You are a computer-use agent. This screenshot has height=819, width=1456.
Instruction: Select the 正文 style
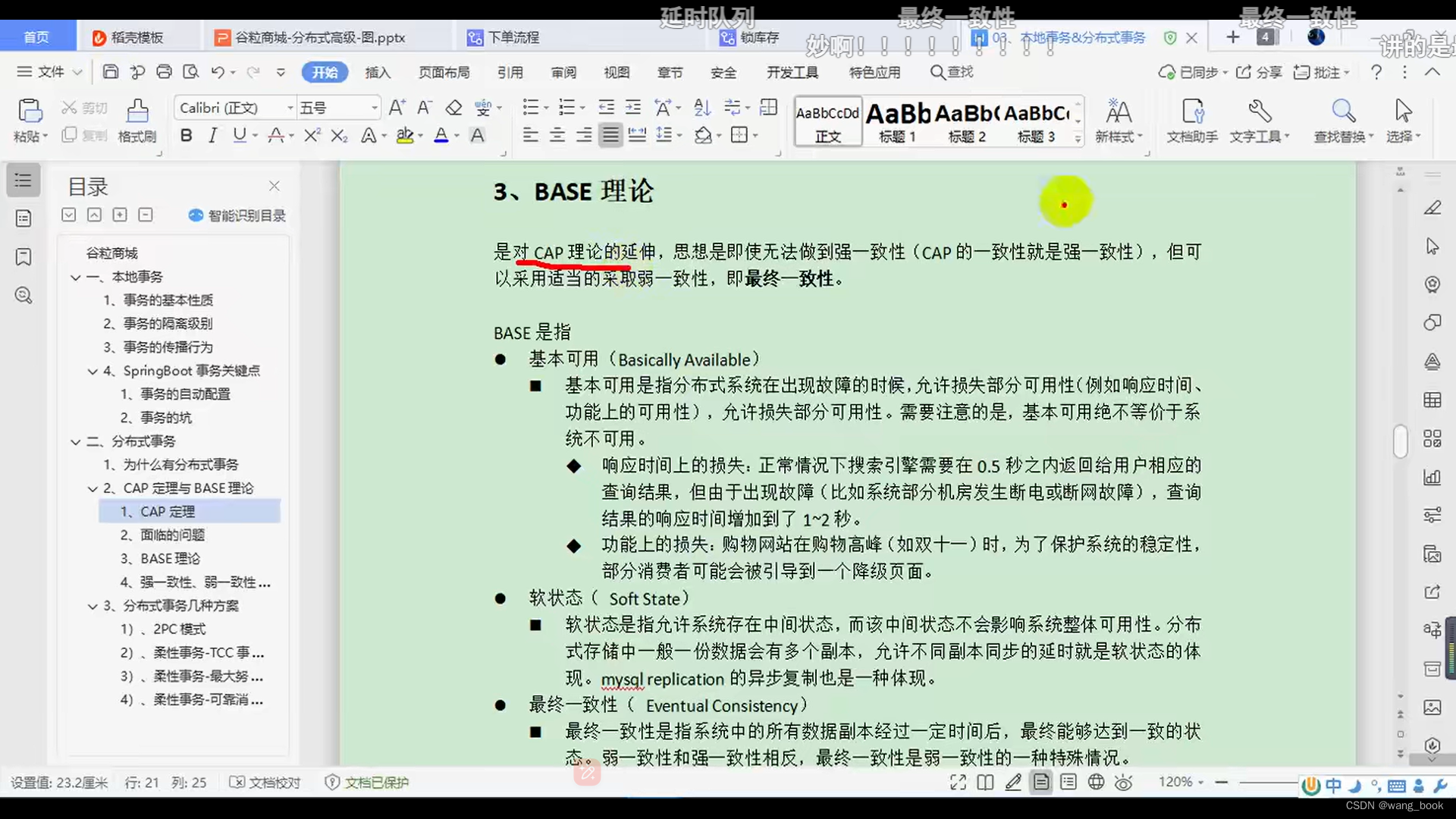(827, 121)
